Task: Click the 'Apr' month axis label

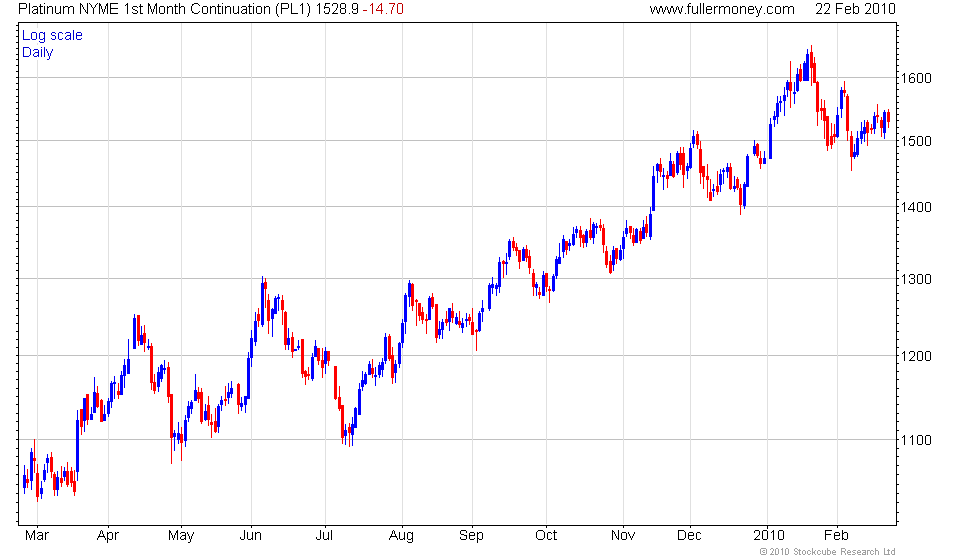Action: pyautogui.click(x=108, y=535)
